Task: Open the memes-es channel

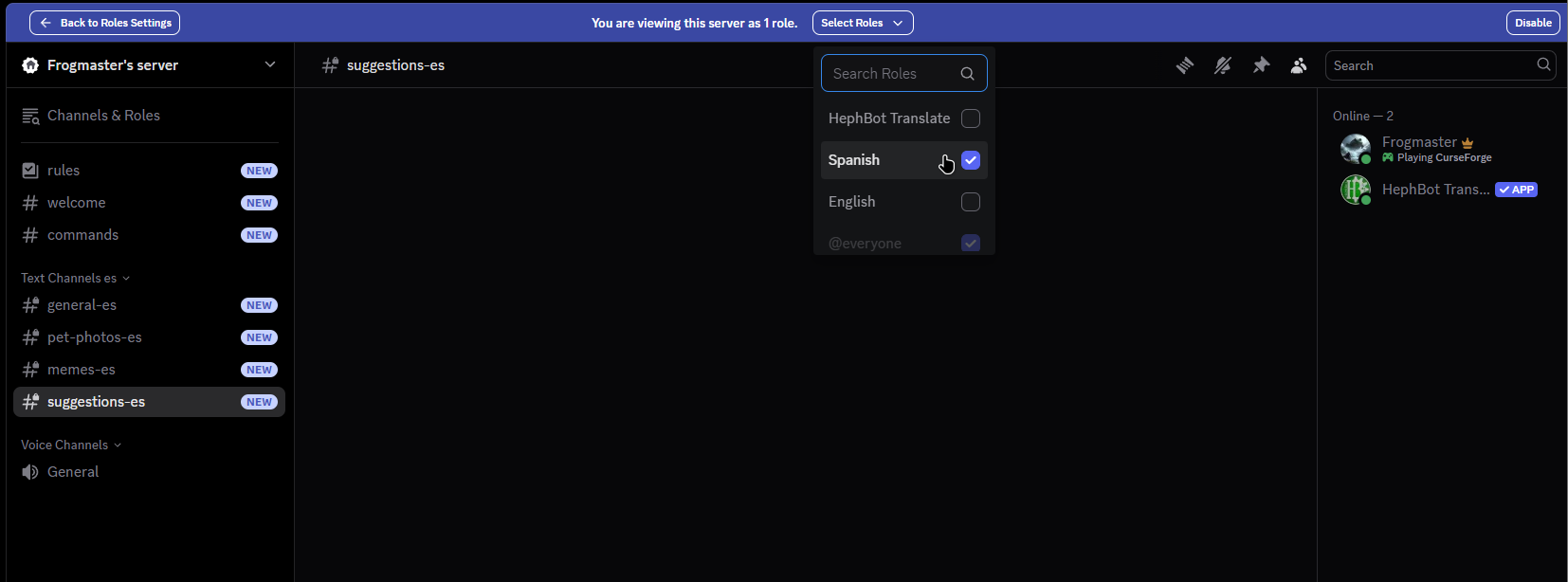Action: [x=82, y=370]
